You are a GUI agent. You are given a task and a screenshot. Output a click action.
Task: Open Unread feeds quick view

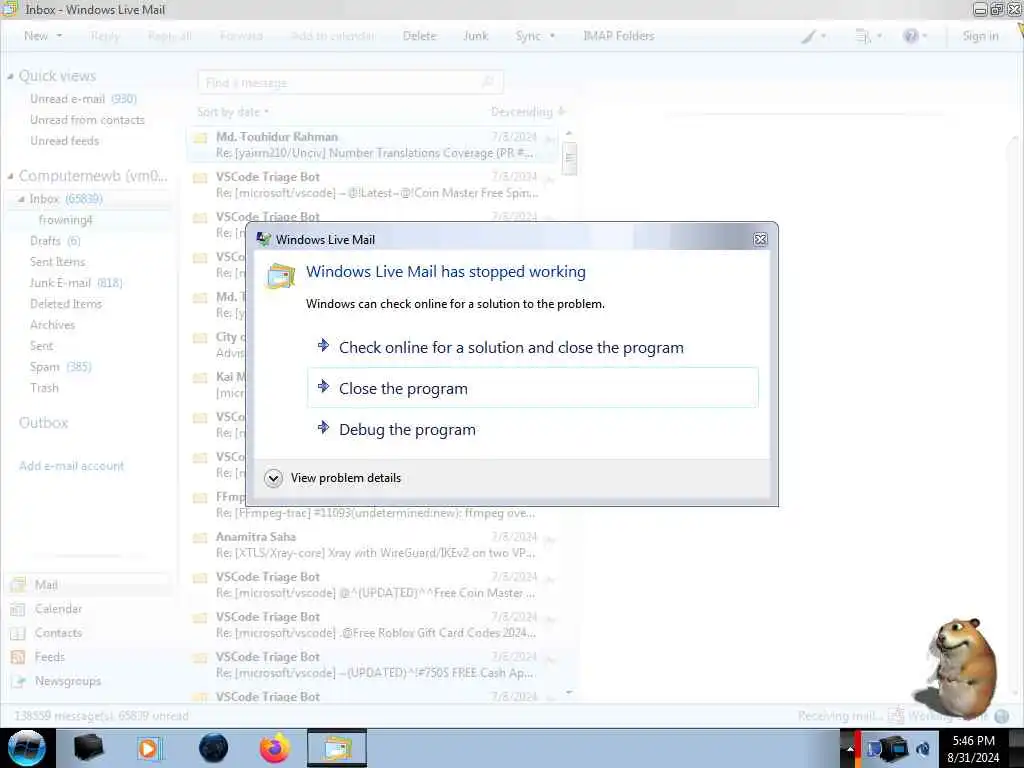[64, 140]
